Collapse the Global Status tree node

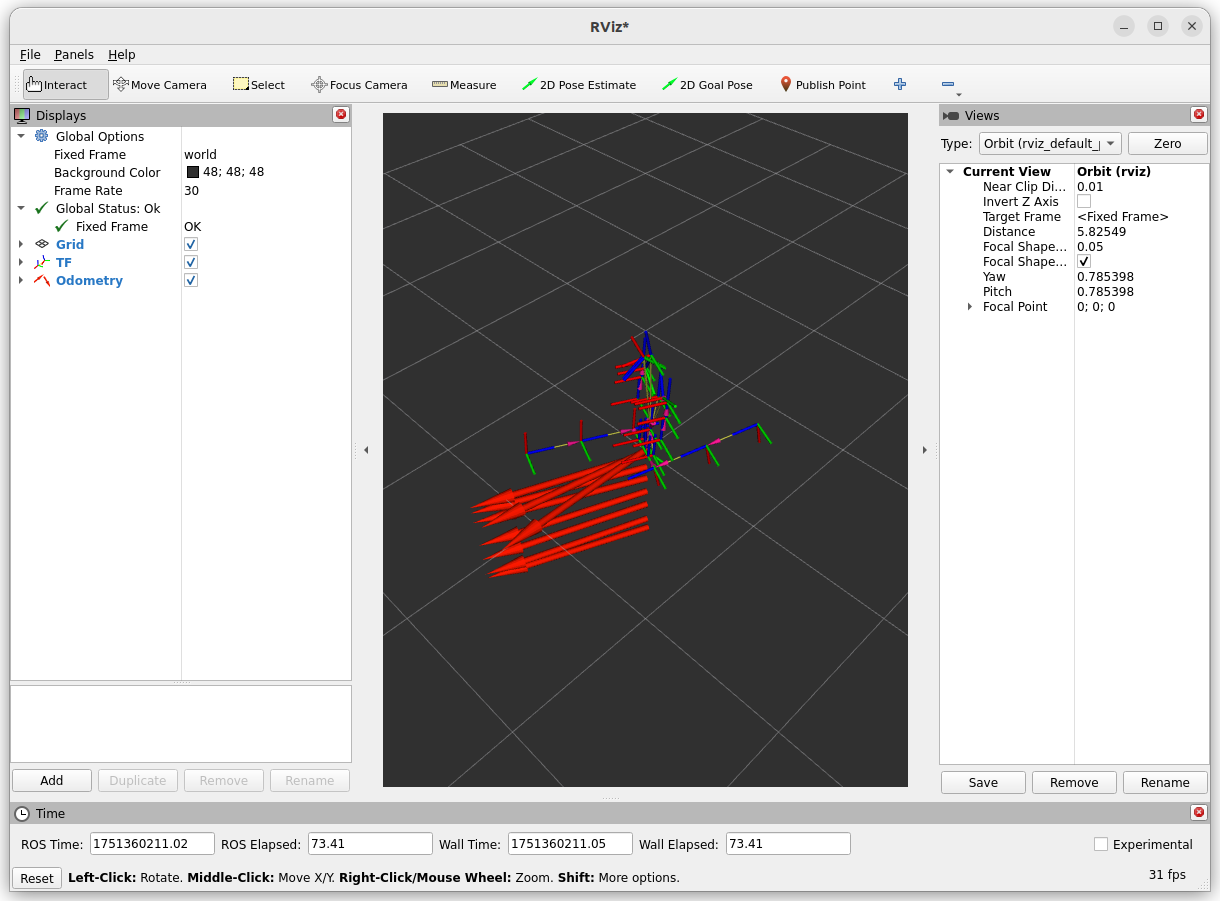[21, 208]
